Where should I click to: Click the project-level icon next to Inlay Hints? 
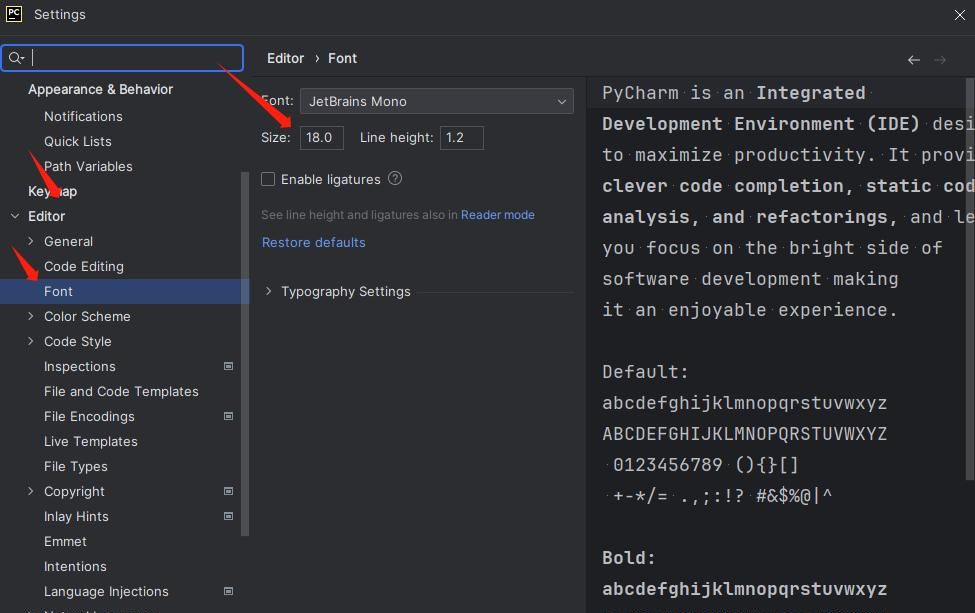(228, 517)
